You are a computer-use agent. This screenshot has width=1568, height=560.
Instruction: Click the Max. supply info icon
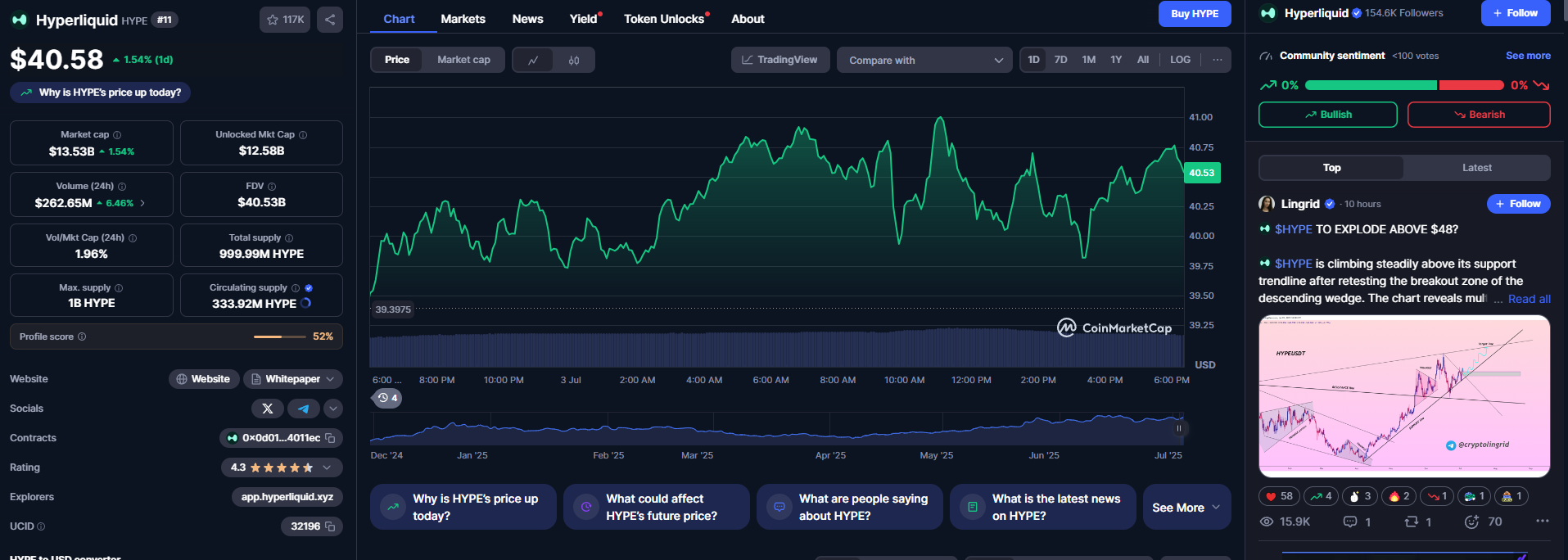pyautogui.click(x=119, y=288)
